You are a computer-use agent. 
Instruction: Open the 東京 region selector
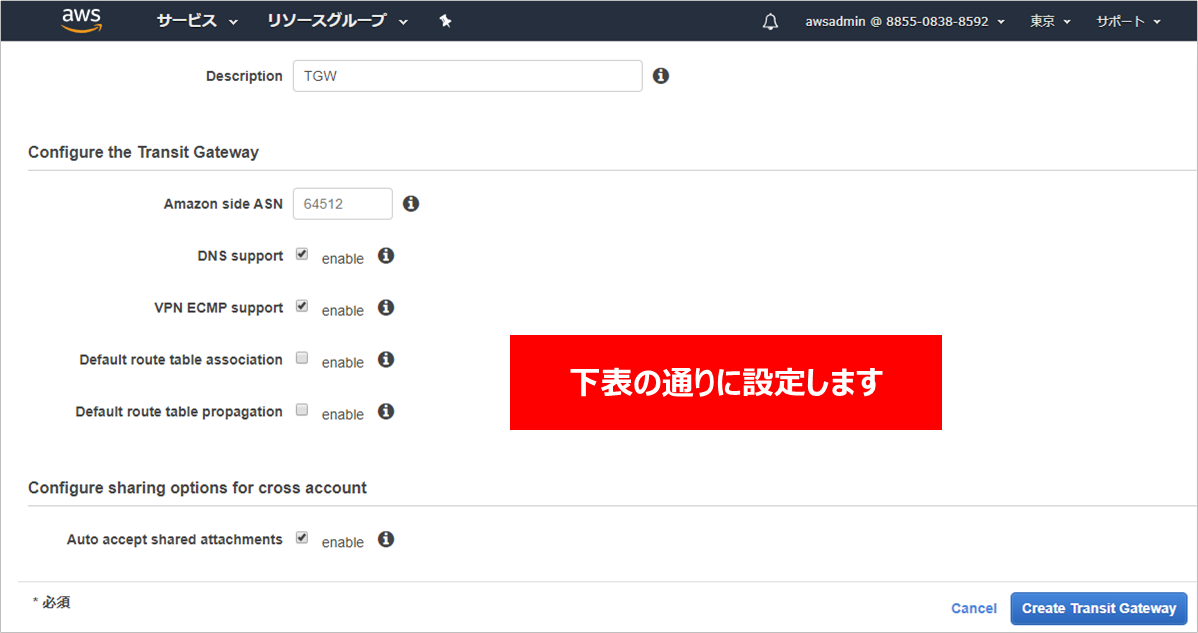[x=1050, y=21]
